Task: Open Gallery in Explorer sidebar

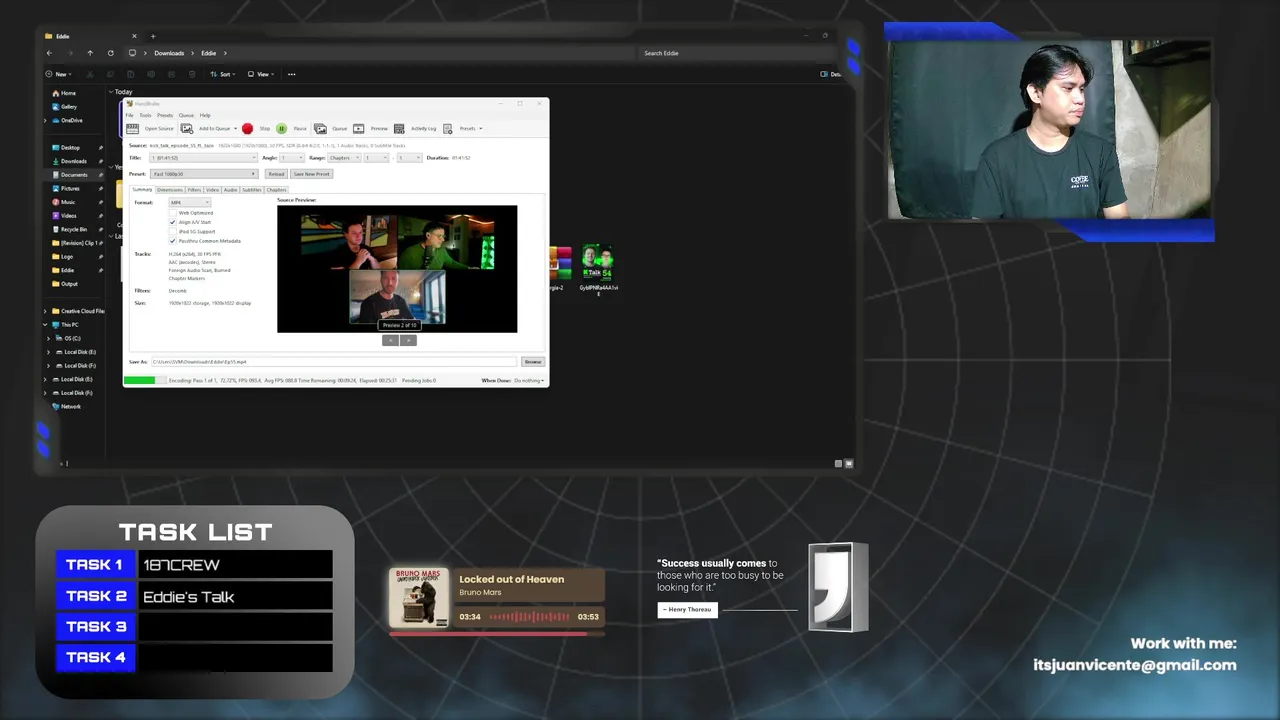Action: (64, 106)
